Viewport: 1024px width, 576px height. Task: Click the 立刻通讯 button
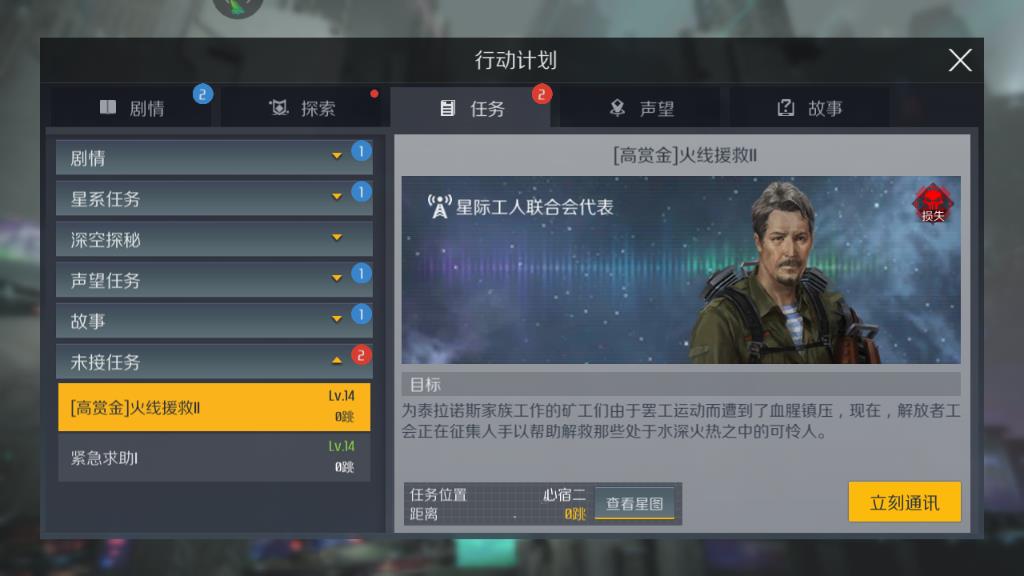click(904, 502)
